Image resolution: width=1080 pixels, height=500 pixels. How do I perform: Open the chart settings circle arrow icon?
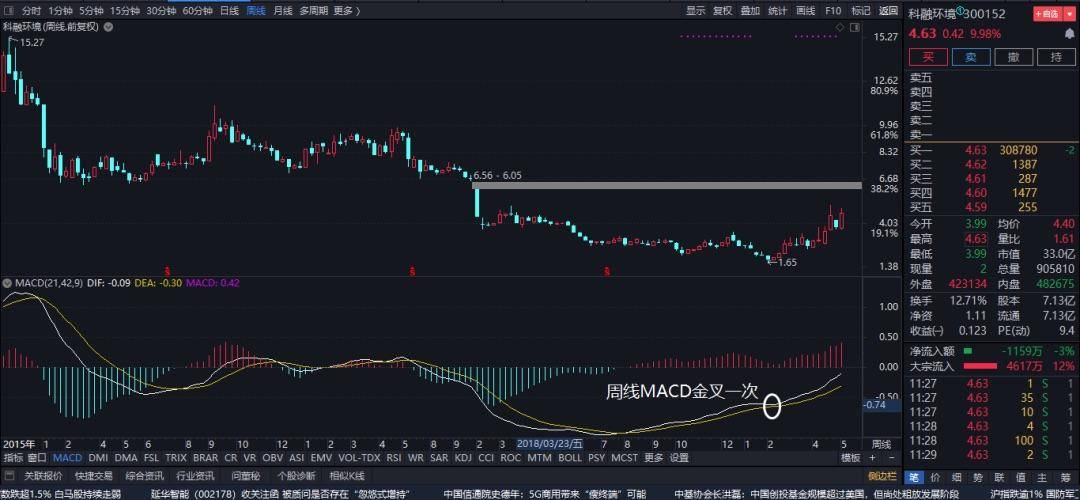[x=110, y=28]
